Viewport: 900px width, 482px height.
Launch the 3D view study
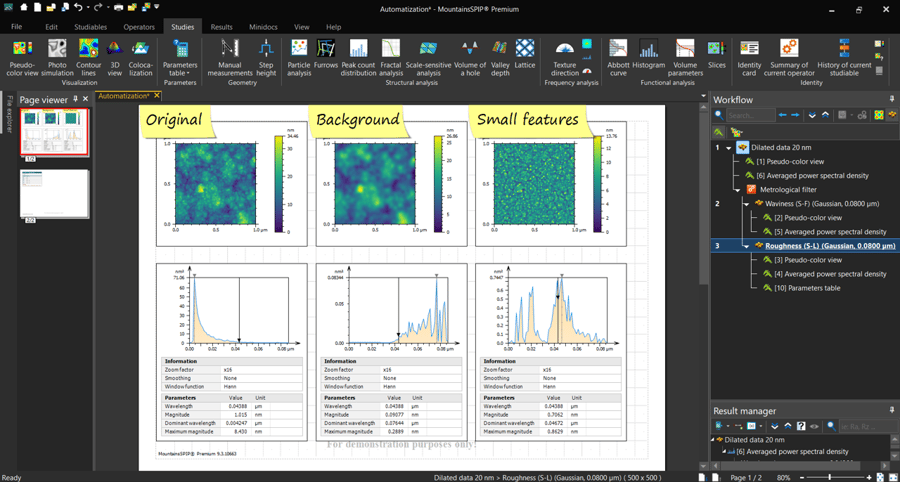click(114, 57)
